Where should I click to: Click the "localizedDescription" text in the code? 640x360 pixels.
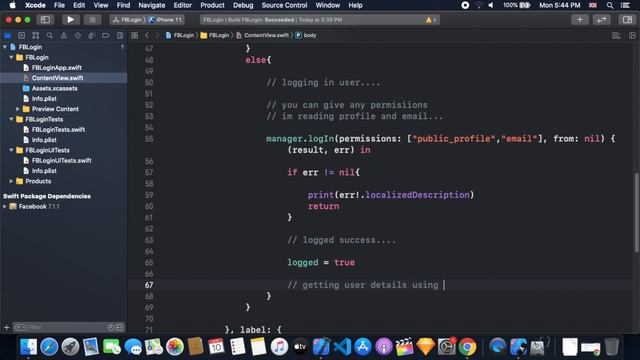417,195
